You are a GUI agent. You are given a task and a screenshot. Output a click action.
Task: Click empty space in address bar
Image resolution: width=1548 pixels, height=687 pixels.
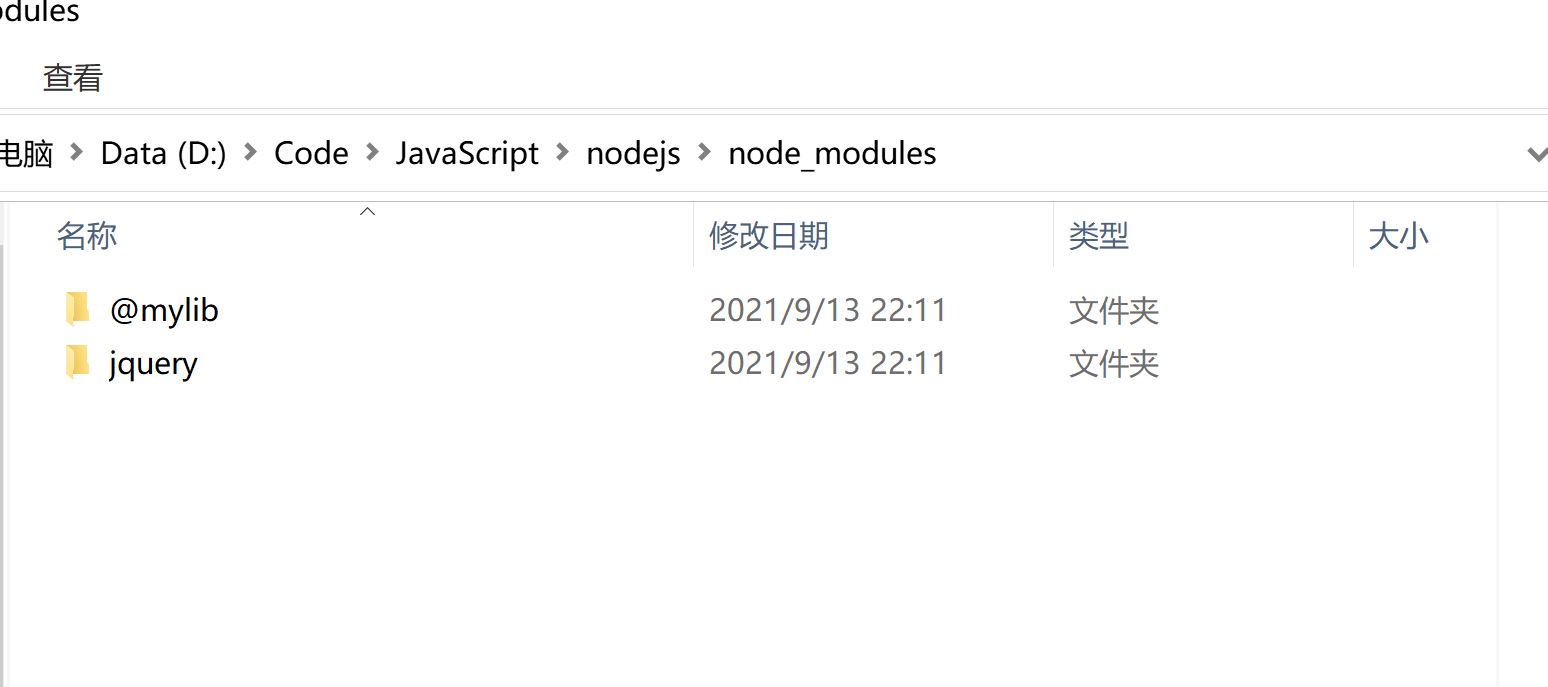point(1200,153)
